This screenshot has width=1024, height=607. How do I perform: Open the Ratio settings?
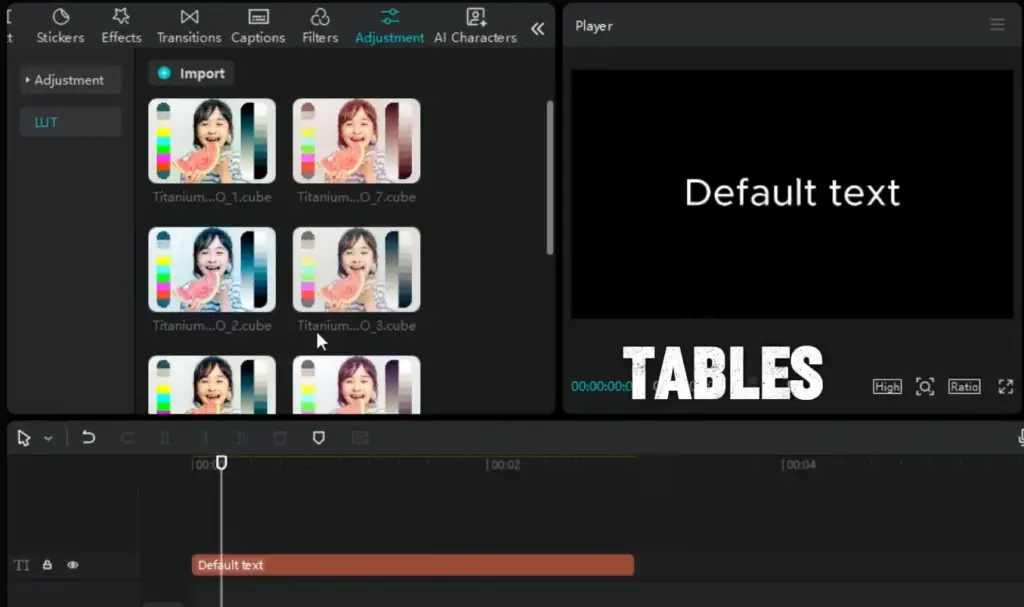[963, 387]
